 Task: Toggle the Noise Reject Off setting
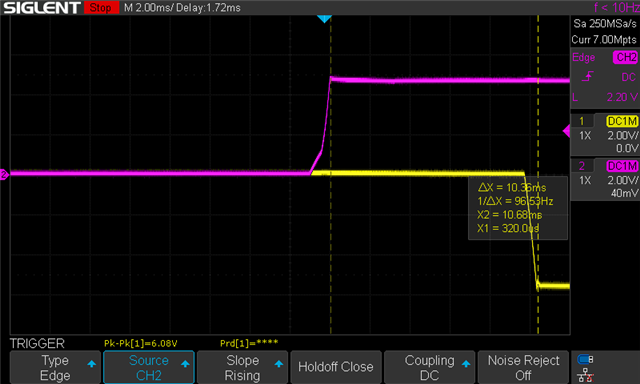tap(523, 367)
